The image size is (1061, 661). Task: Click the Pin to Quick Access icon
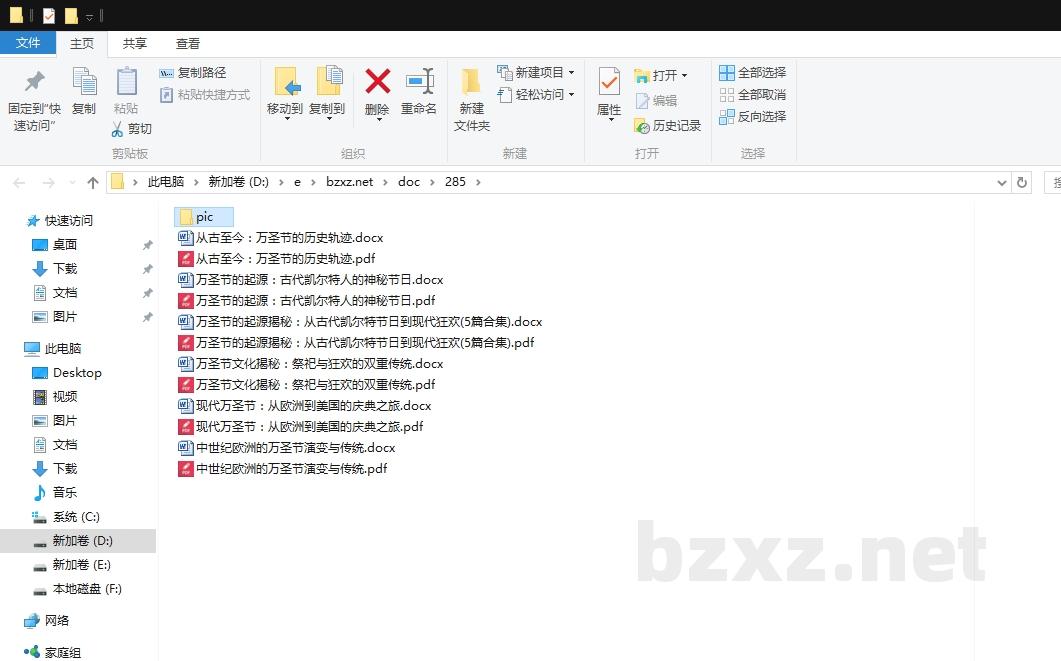tap(34, 82)
